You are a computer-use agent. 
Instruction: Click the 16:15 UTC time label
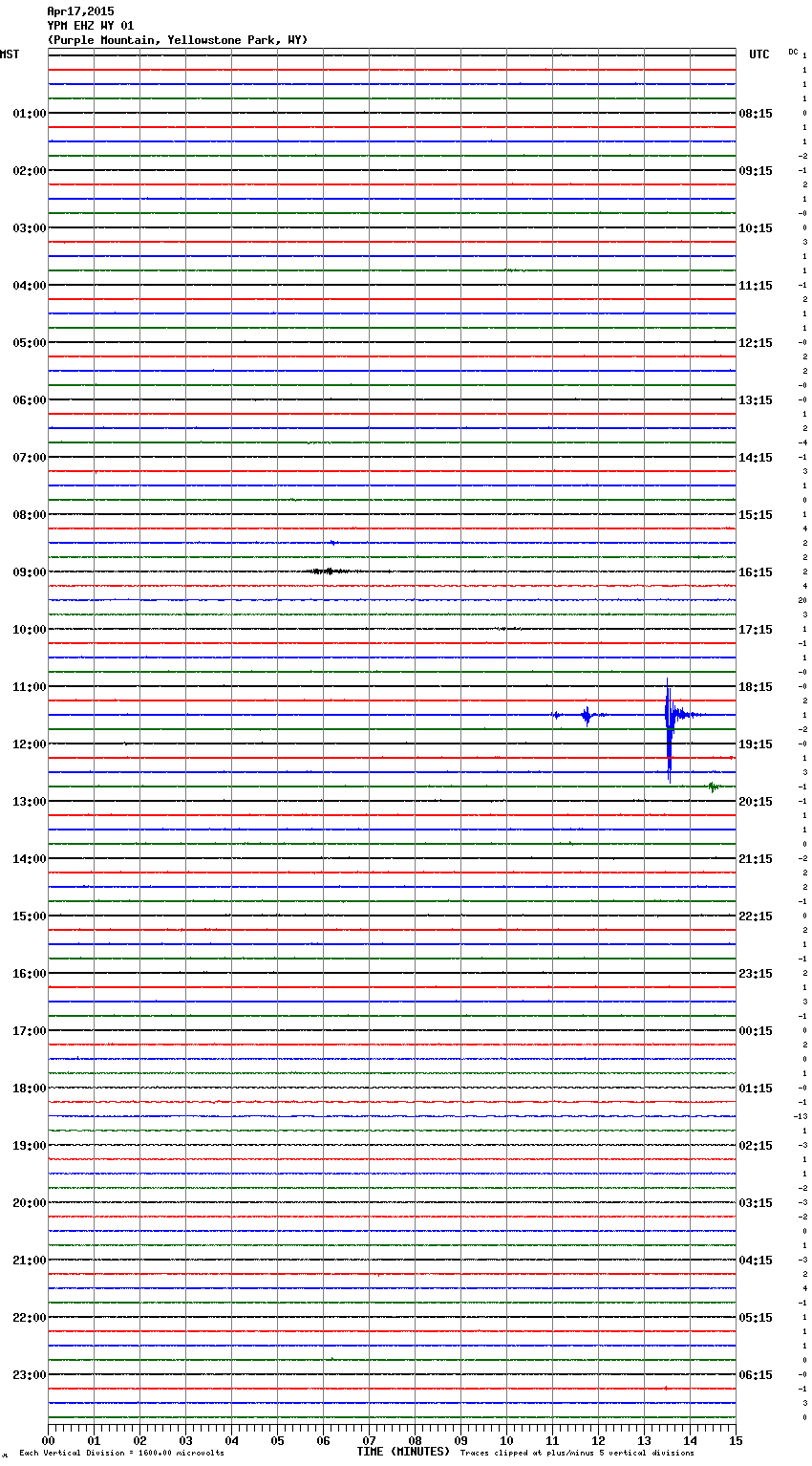756,572
